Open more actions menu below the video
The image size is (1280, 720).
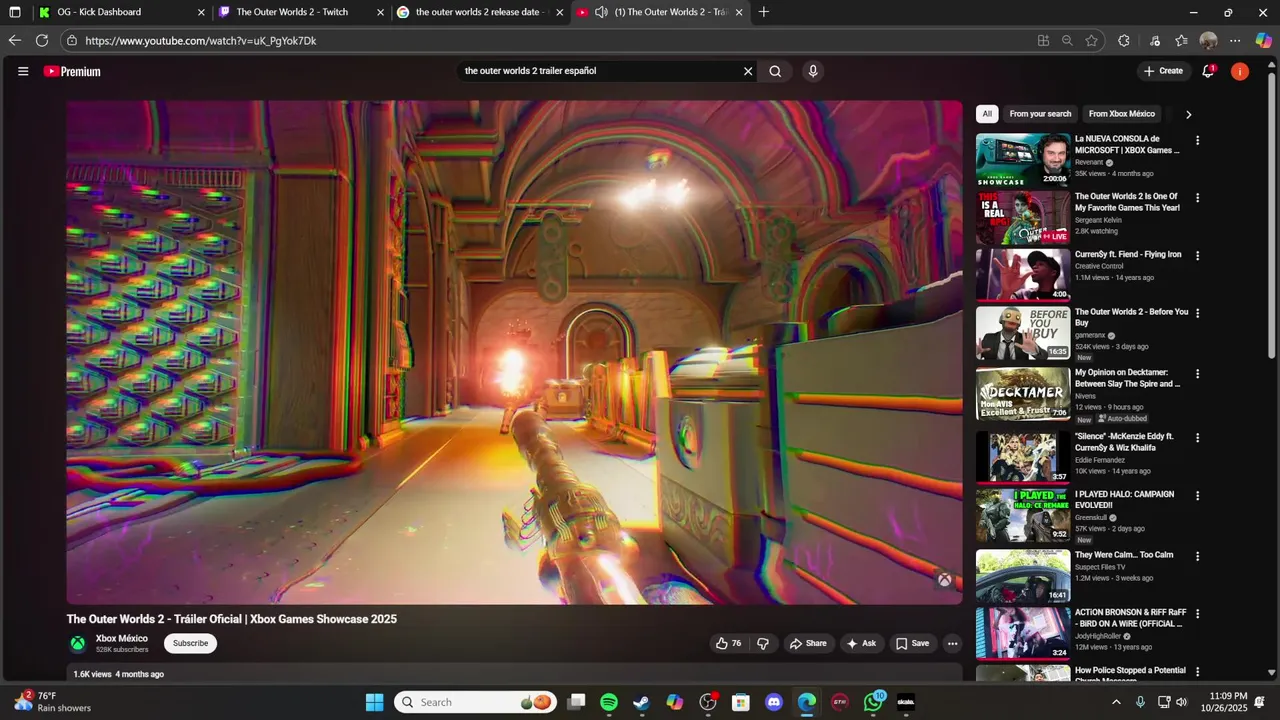(x=952, y=644)
